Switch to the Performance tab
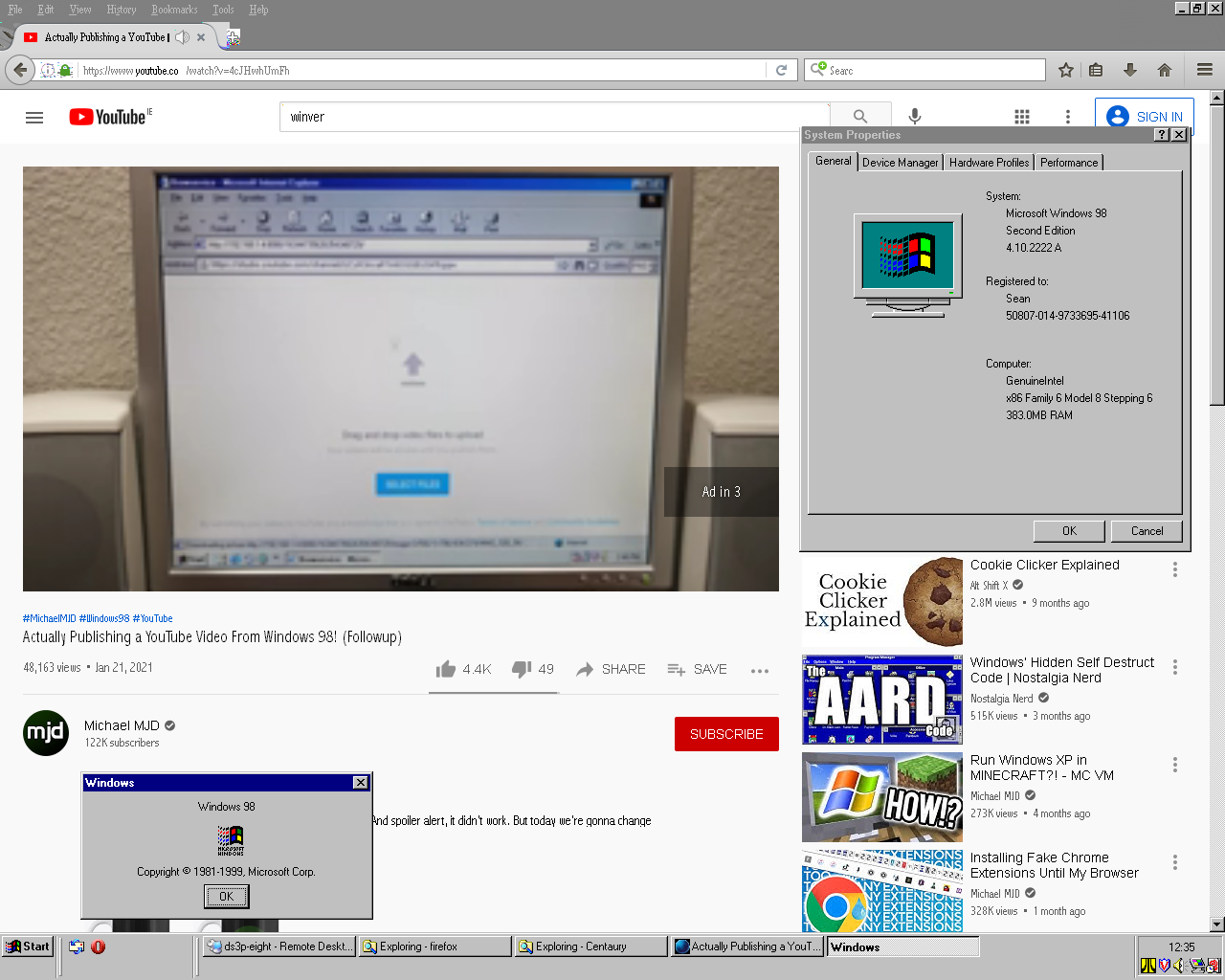The image size is (1225, 980). click(x=1069, y=163)
